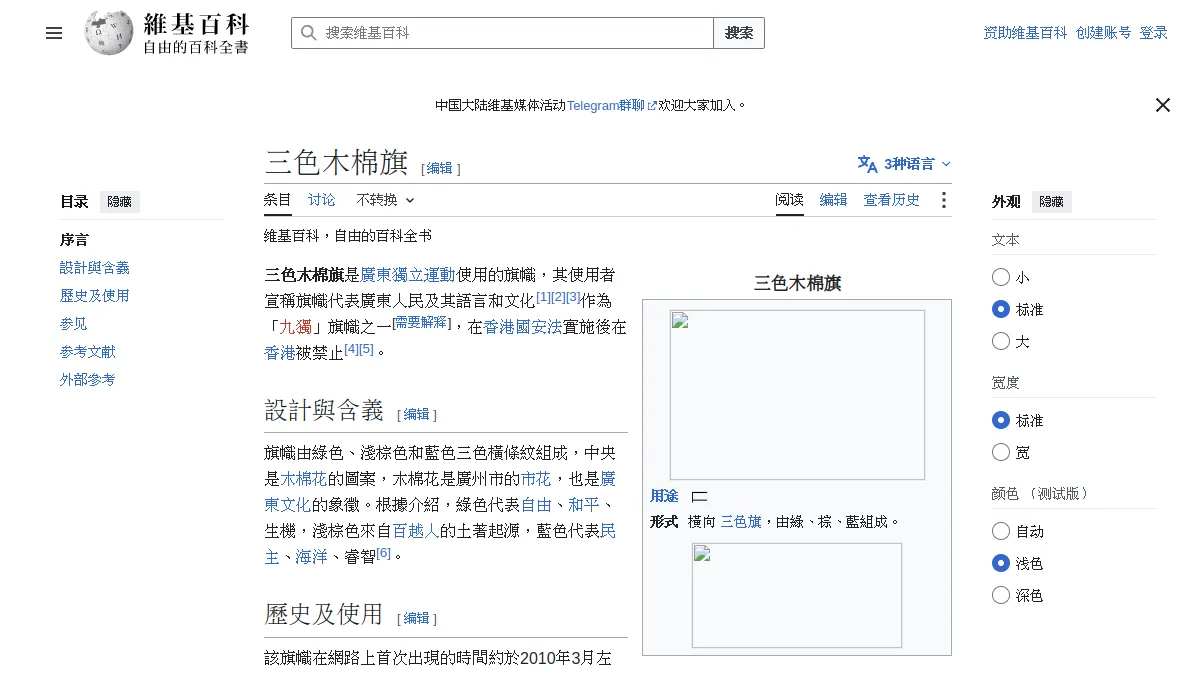
Task: Click the 登录 login link
Action: pyautogui.click(x=1154, y=33)
